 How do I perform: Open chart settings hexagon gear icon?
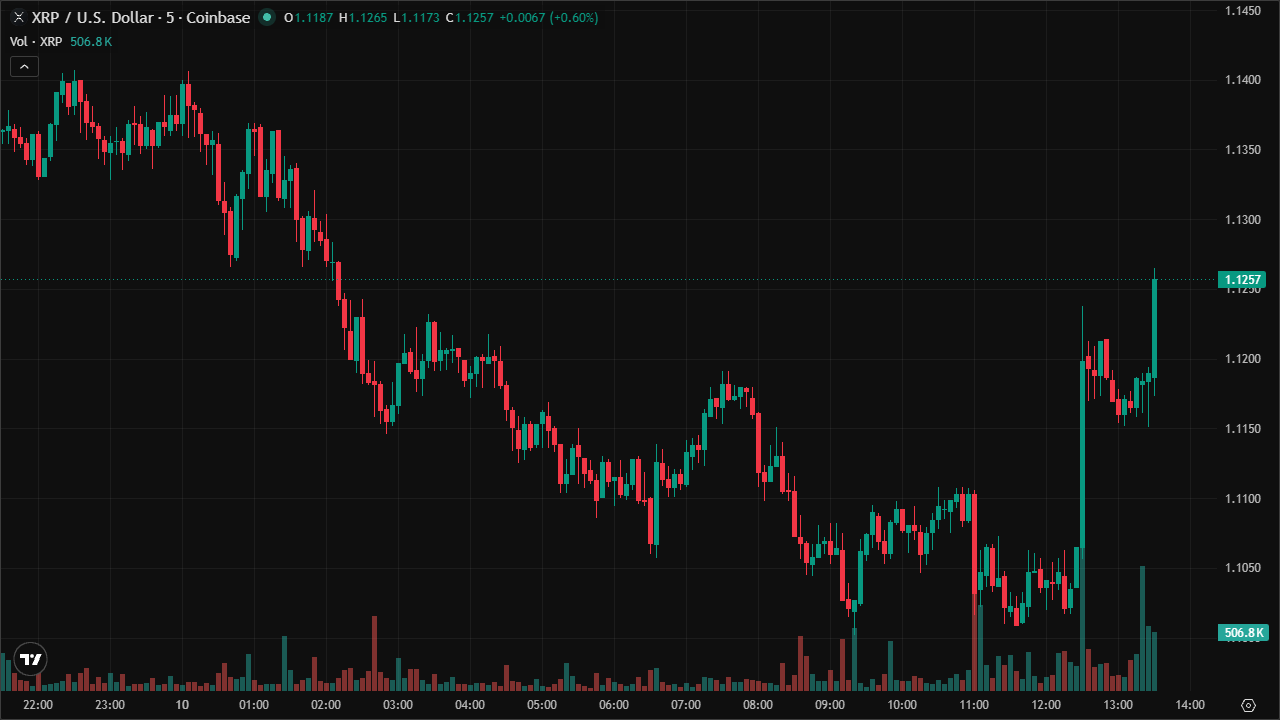pos(1248,705)
